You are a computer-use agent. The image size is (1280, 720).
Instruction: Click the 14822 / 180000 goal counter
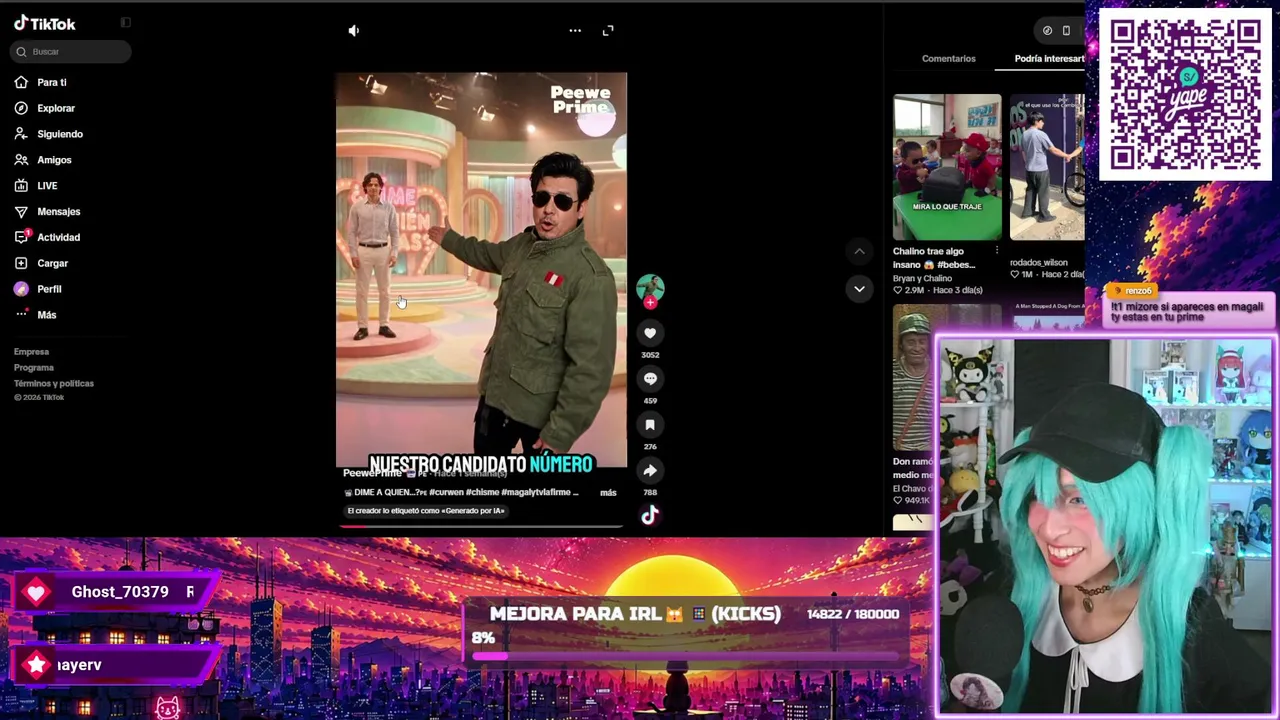click(x=853, y=614)
